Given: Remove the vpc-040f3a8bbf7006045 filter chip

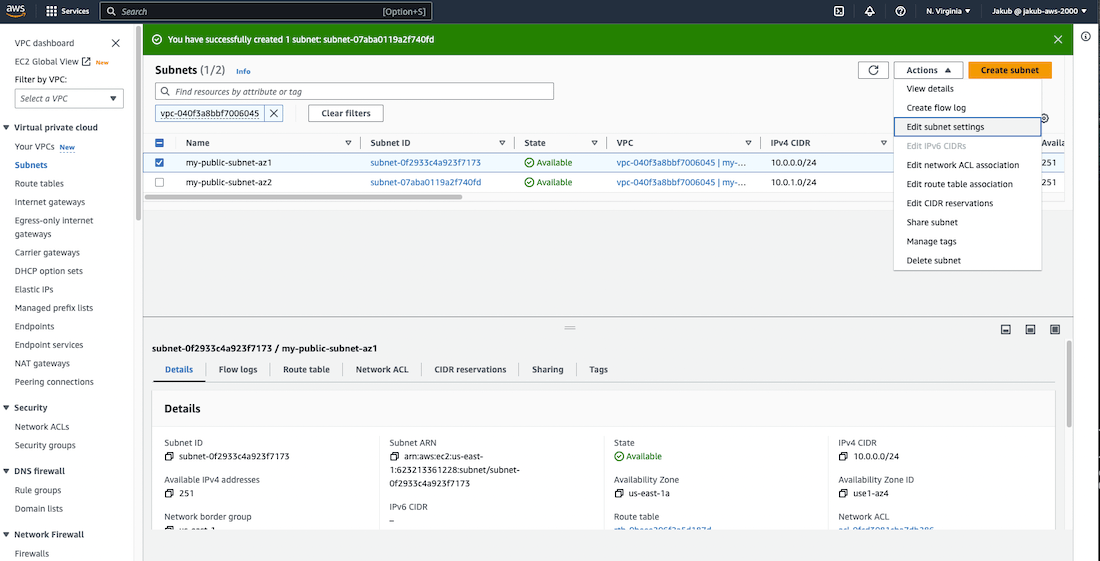Looking at the screenshot, I should pos(274,113).
